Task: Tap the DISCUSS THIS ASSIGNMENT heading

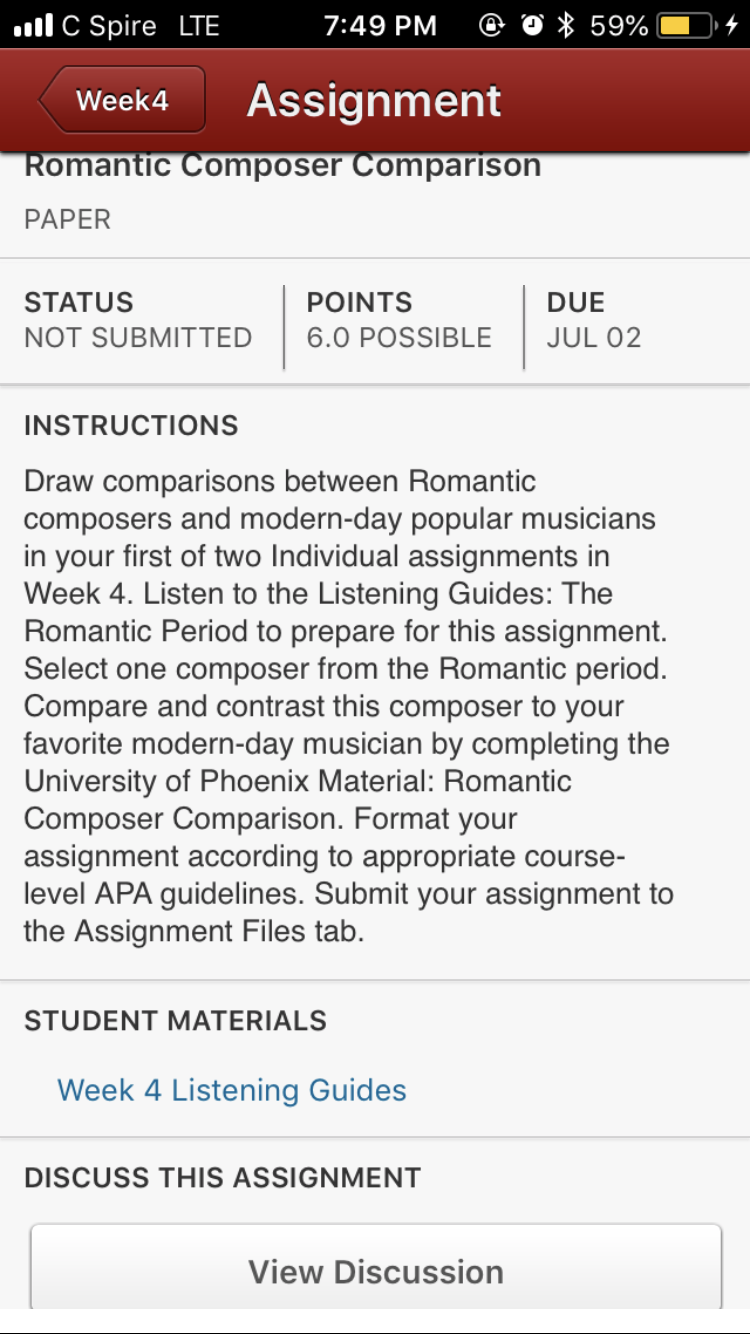Action: (x=222, y=1177)
